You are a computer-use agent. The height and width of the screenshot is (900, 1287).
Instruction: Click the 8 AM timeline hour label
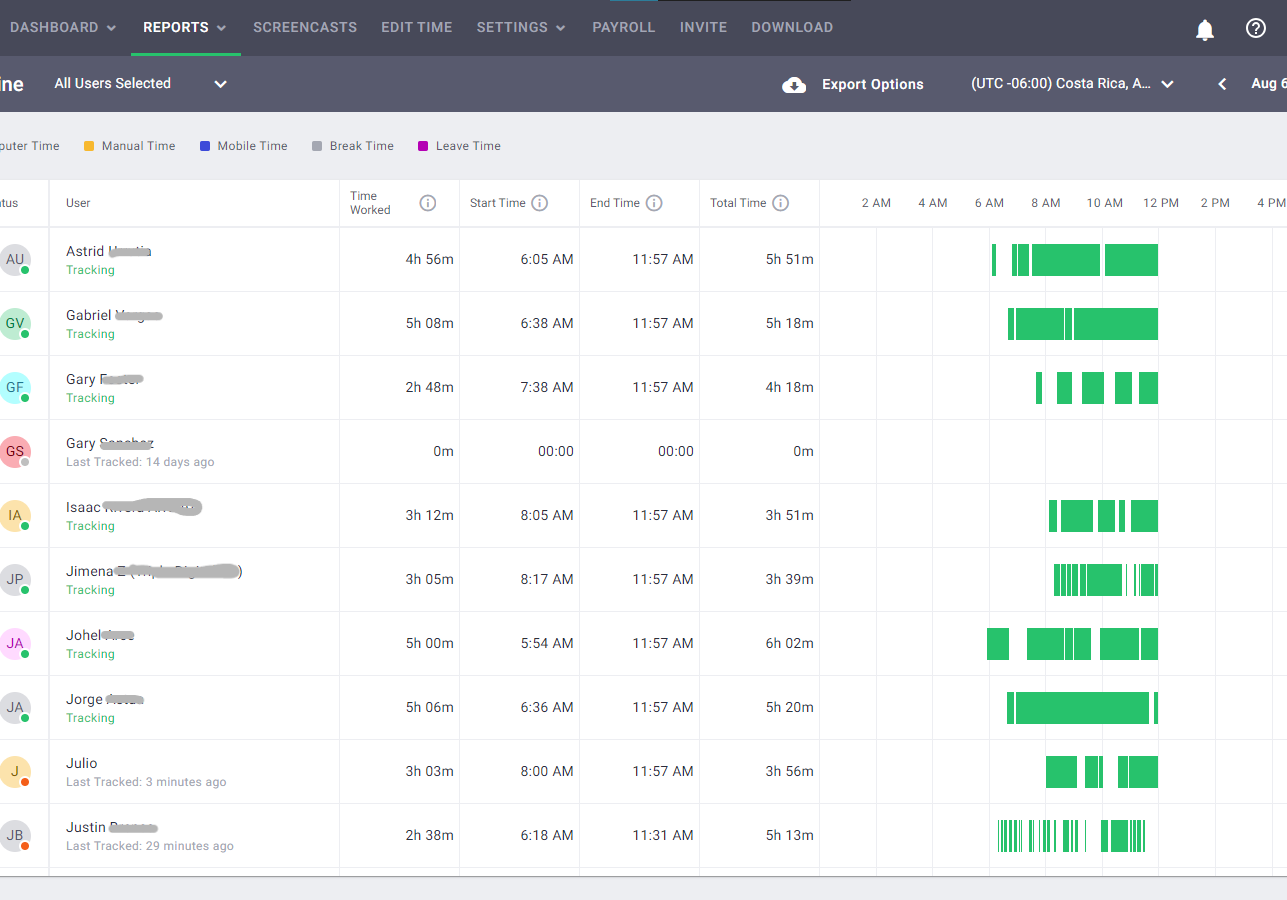pos(1046,203)
